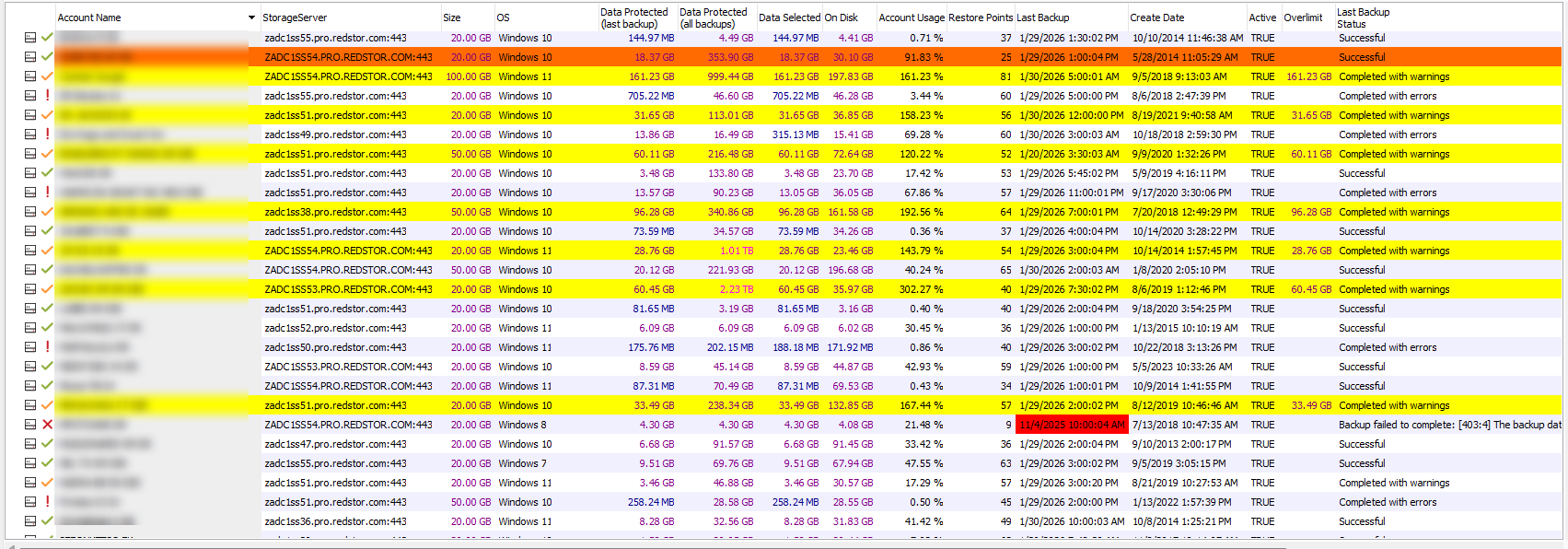The width and height of the screenshot is (1568, 549).
Task: Select the 999.44 GB data protected cell
Action: (715, 76)
